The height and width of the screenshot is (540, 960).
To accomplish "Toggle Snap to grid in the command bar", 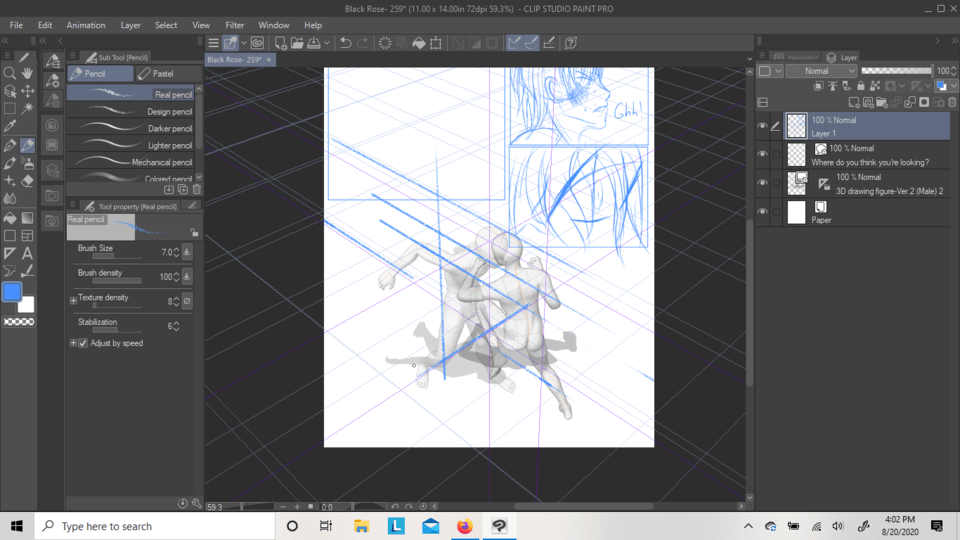I will (549, 43).
